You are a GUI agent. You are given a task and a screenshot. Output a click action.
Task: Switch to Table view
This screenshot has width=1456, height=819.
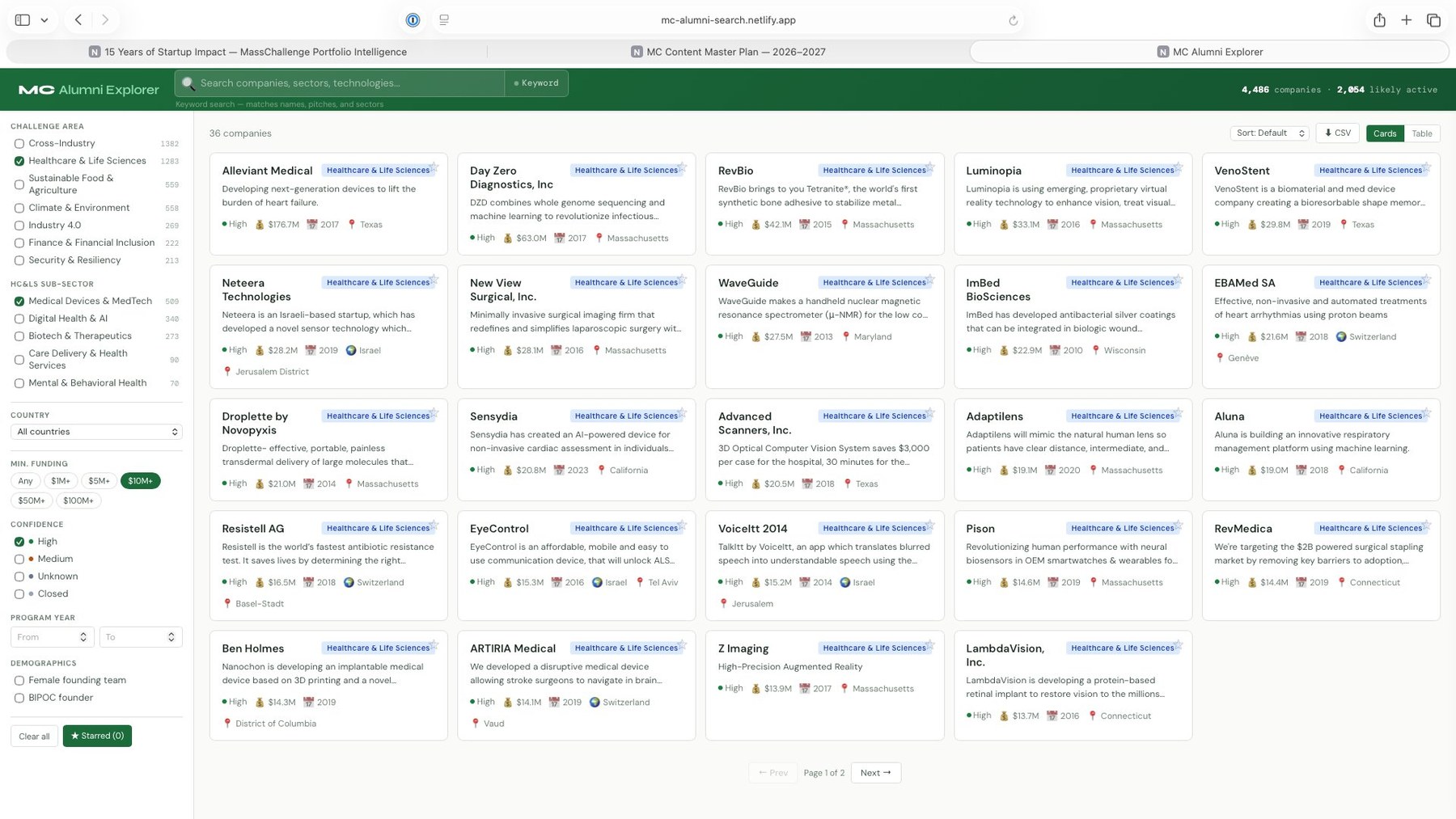pyautogui.click(x=1421, y=133)
